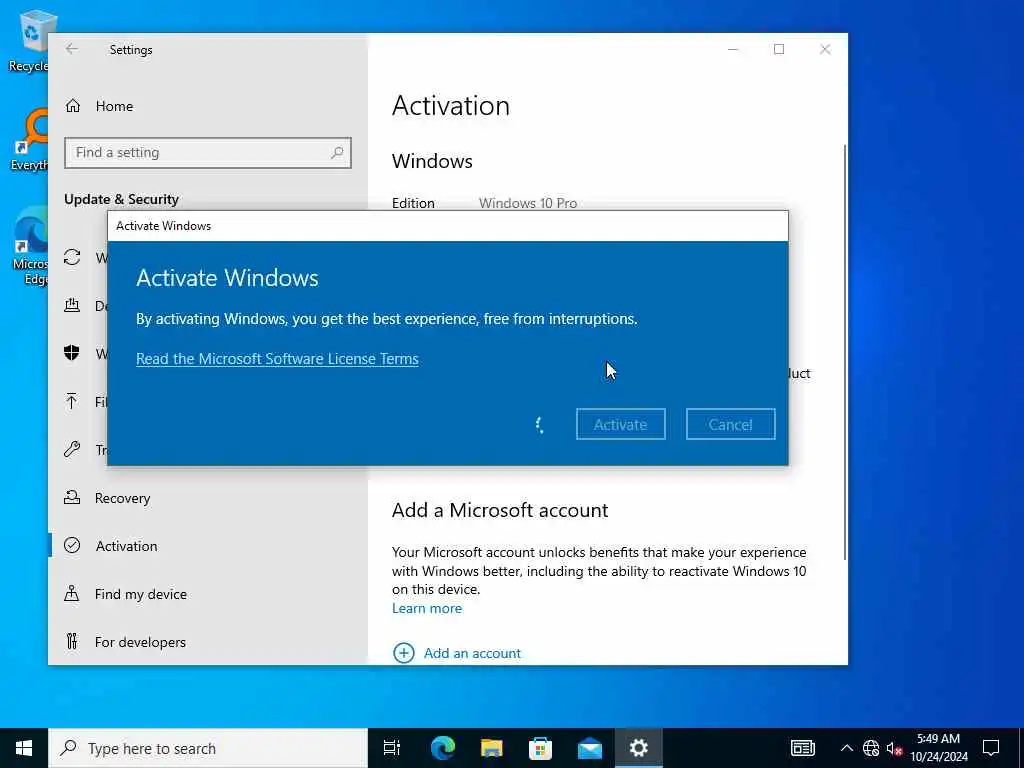Screen dimensions: 1024x768
Task: Click the Home house icon
Action: [x=72, y=106]
